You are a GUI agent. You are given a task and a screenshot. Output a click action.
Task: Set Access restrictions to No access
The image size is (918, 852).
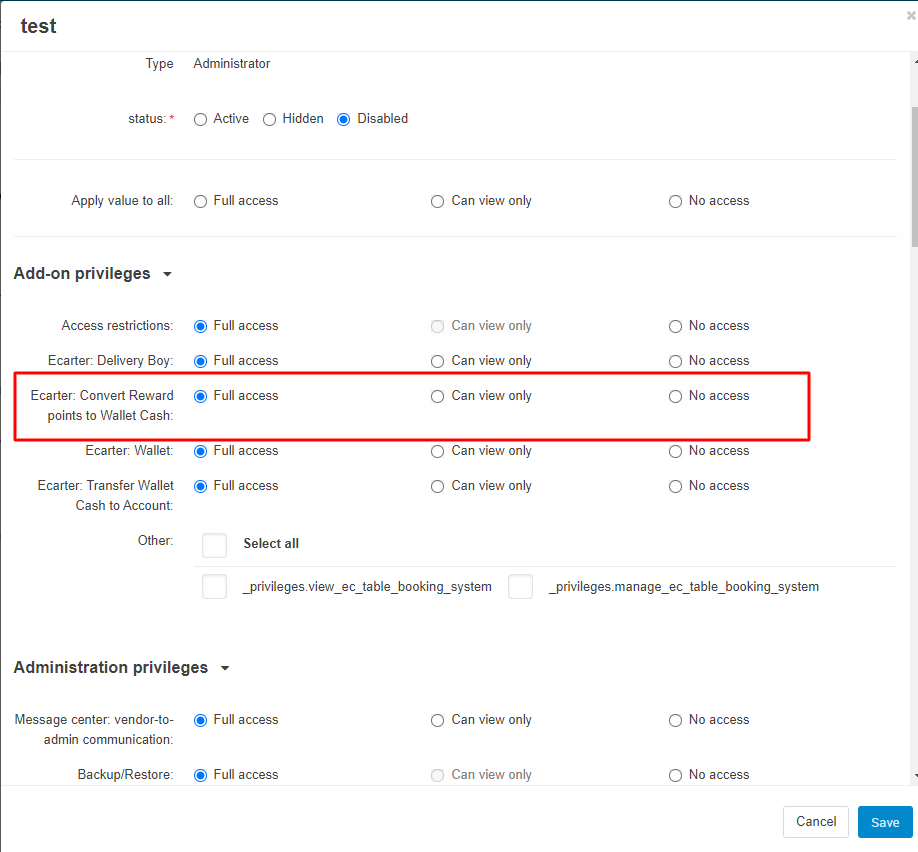tap(676, 326)
